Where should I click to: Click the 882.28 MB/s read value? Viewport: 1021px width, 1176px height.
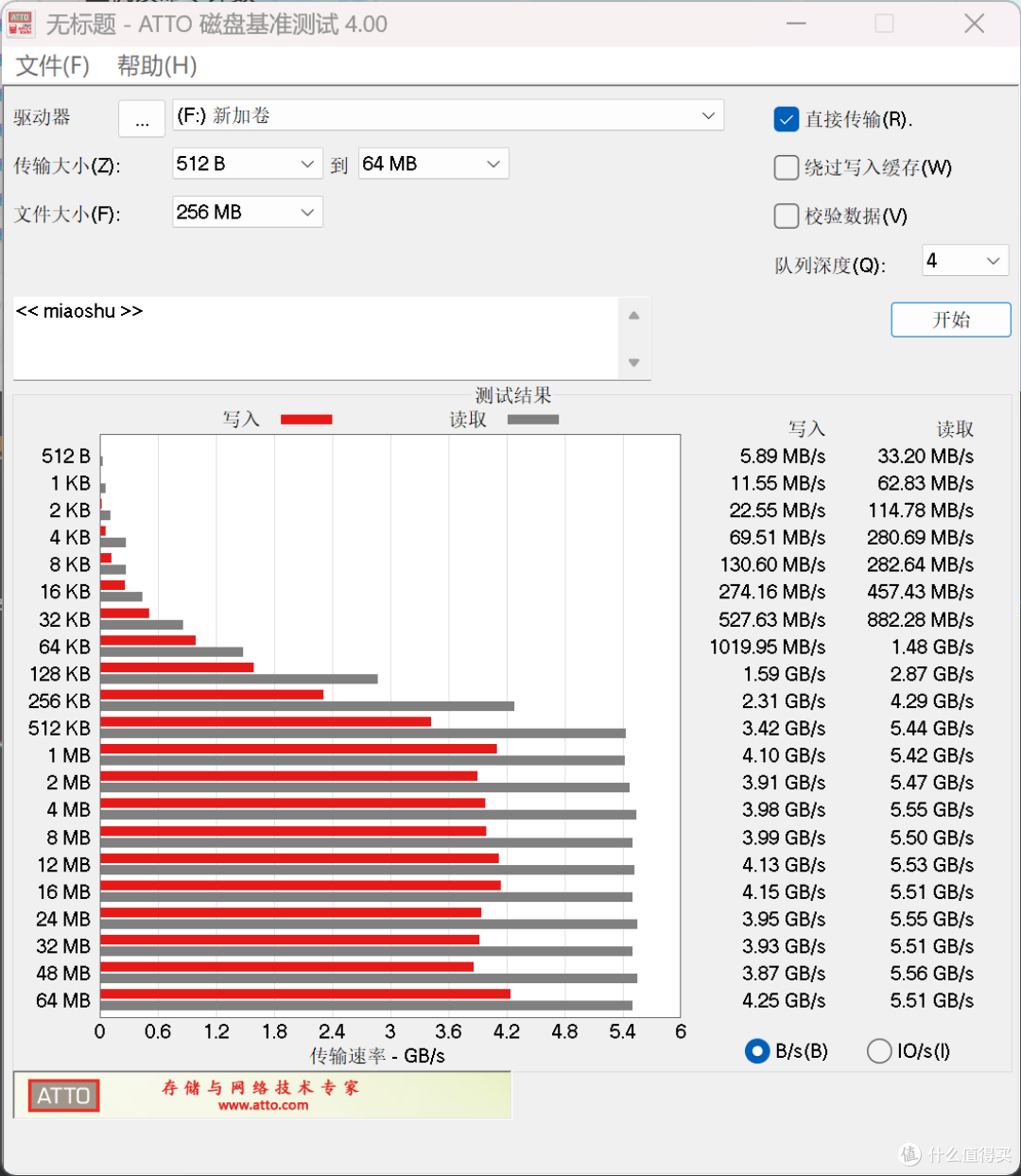pyautogui.click(x=921, y=620)
